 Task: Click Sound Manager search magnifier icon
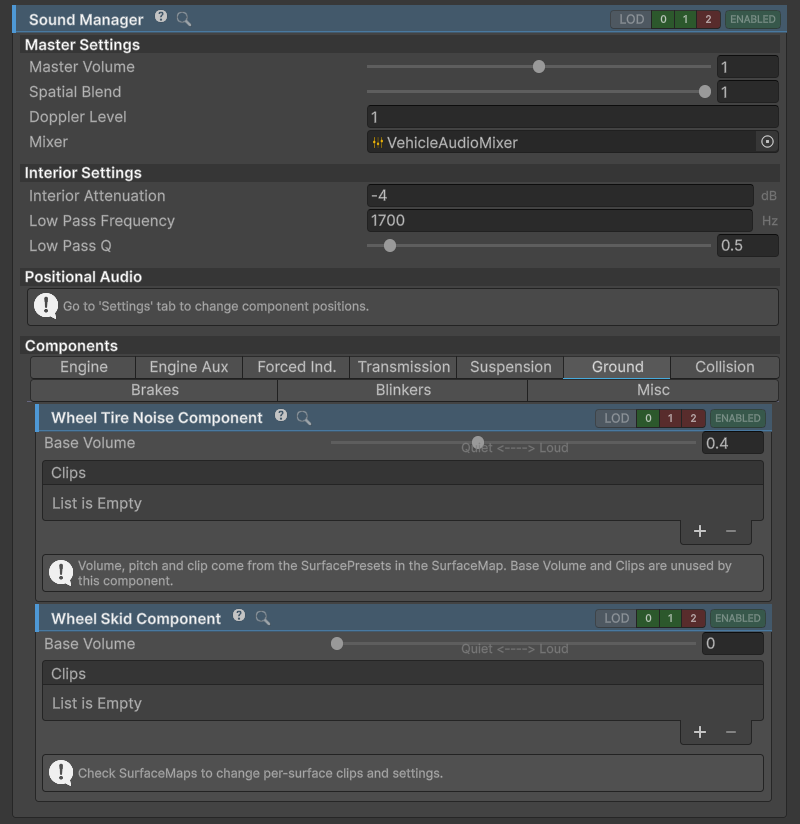(183, 19)
